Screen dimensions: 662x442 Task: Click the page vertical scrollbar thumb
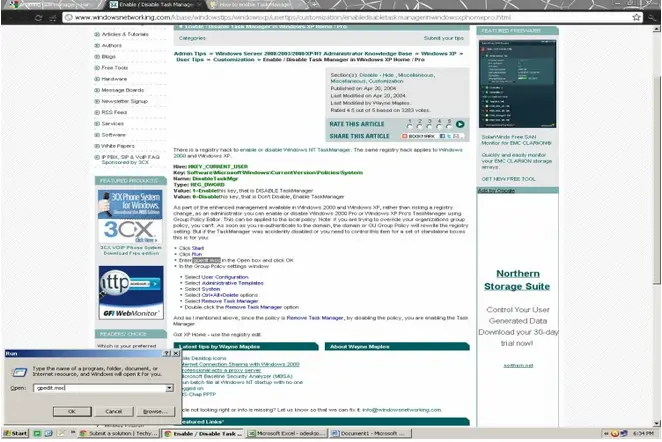point(656,179)
